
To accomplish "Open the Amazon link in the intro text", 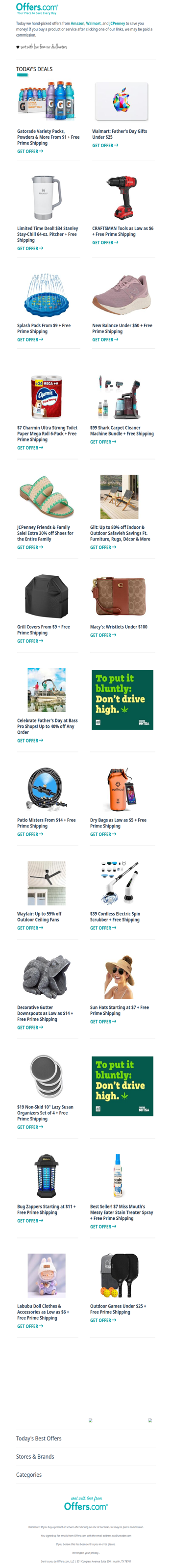I will (77, 23).
